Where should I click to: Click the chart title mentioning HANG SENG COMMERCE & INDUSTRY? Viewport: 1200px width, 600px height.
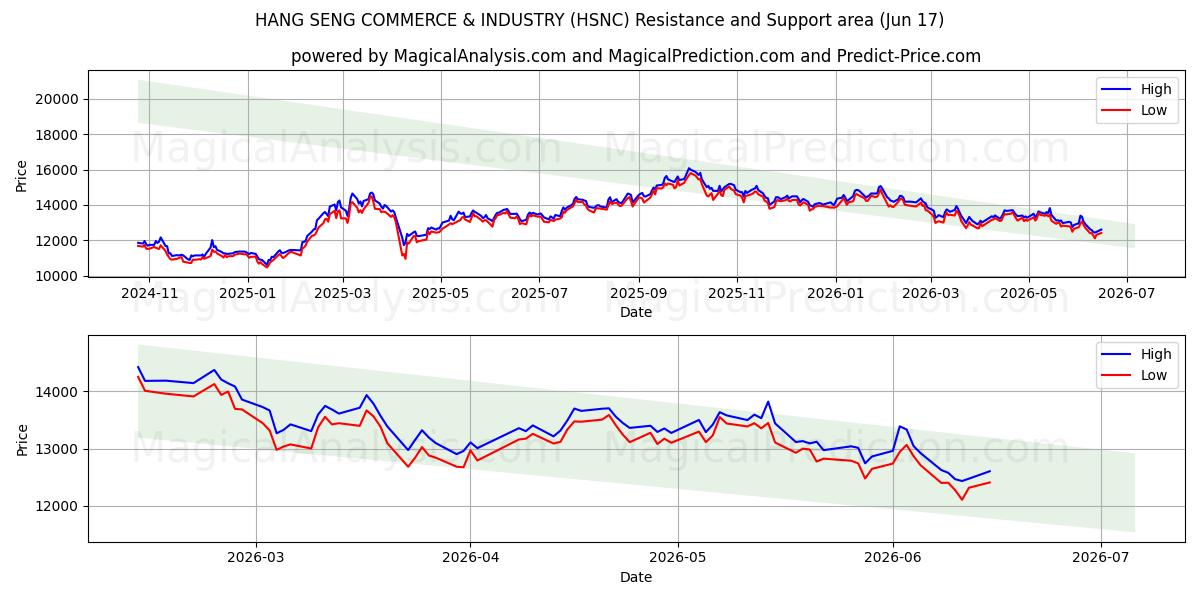click(600, 20)
